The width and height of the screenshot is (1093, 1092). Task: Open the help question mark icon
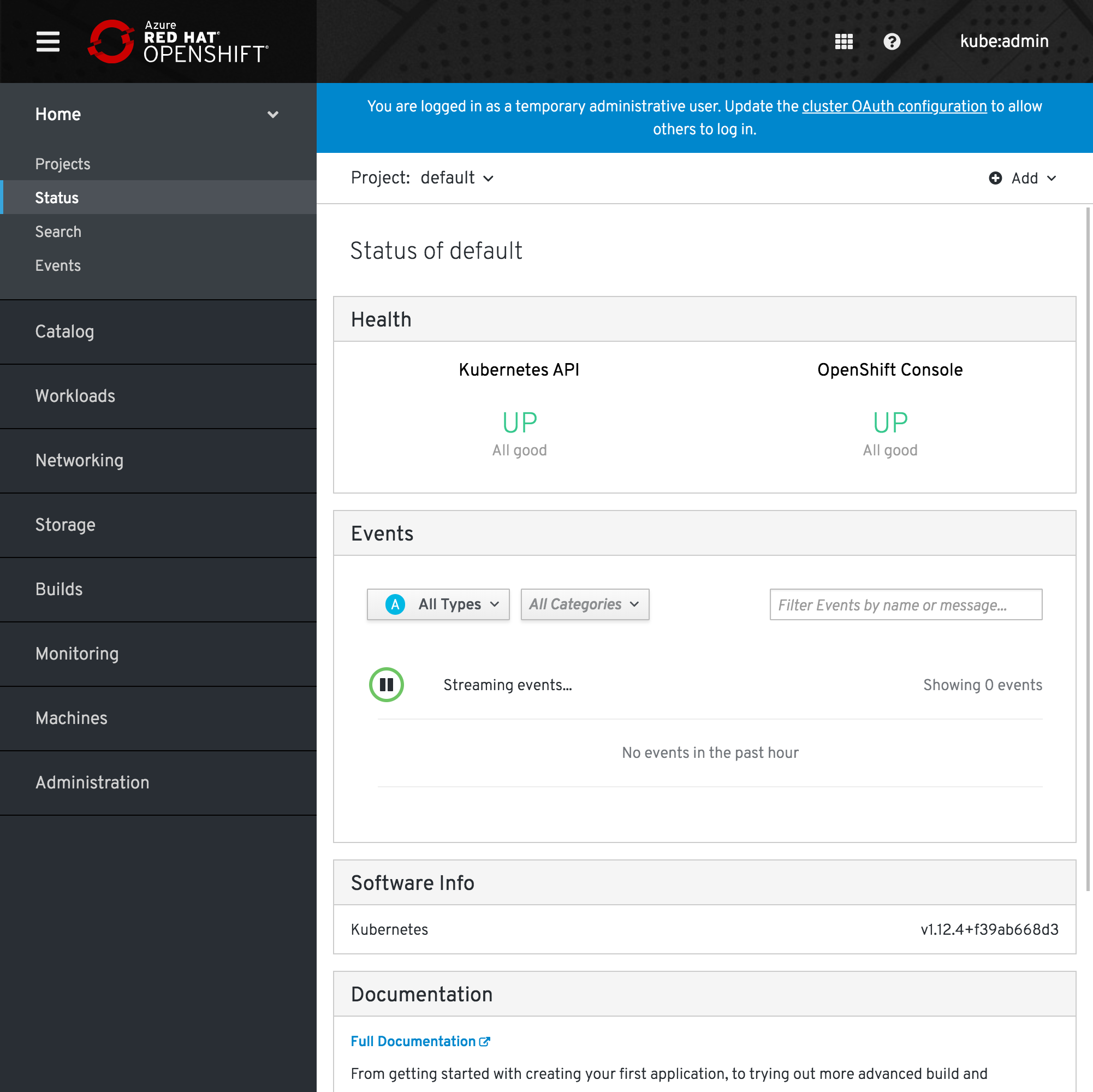(x=892, y=41)
